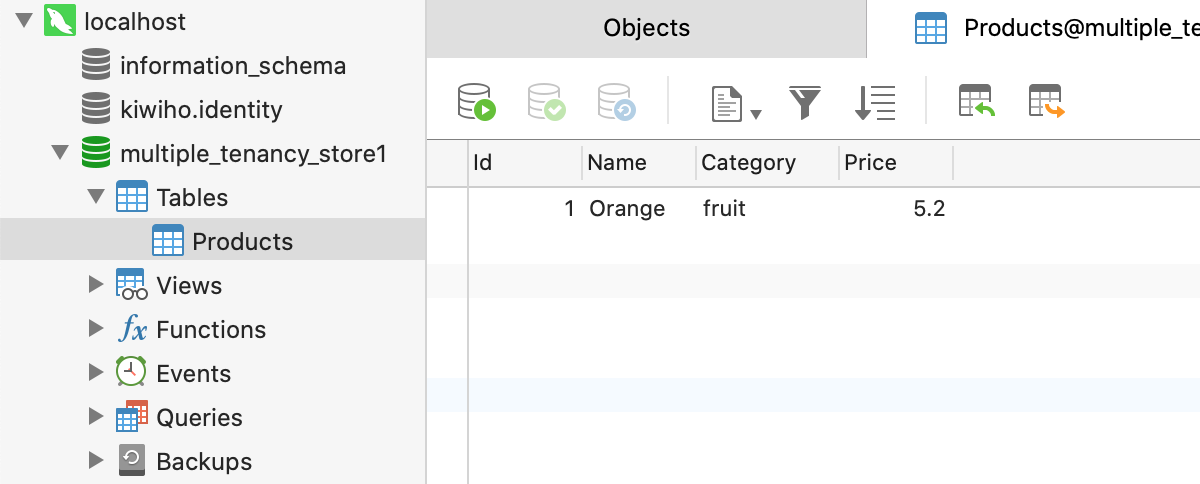Select the information_schema database

tap(232, 66)
